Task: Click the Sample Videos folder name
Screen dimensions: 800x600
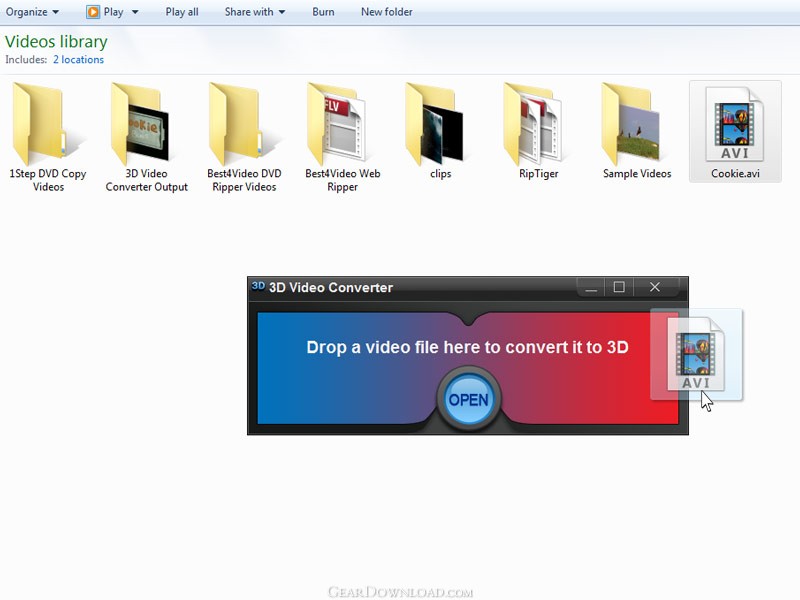Action: [637, 173]
